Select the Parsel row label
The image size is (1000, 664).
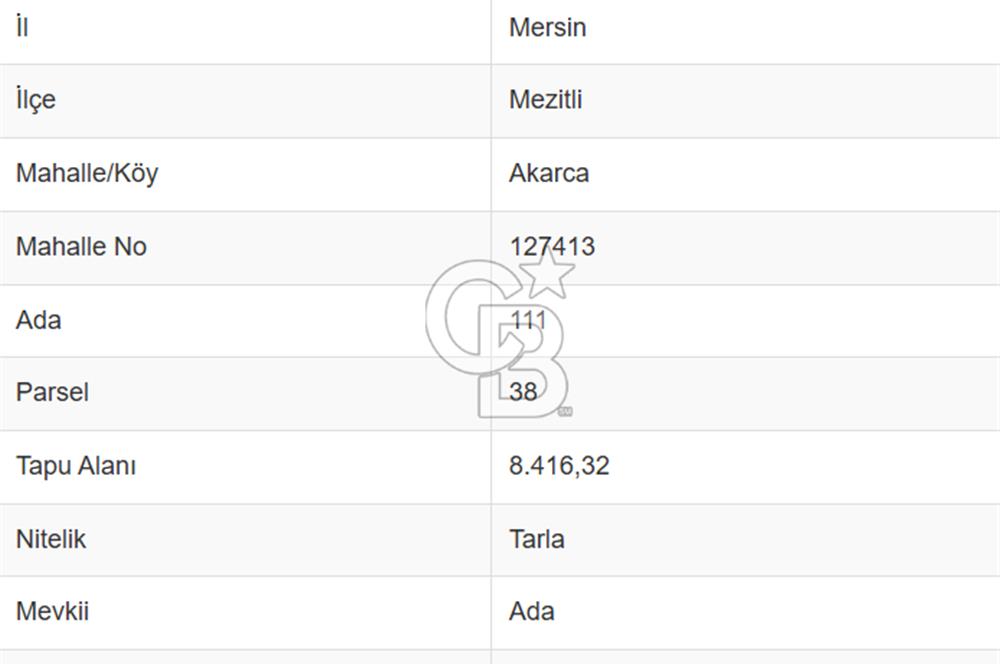point(52,392)
